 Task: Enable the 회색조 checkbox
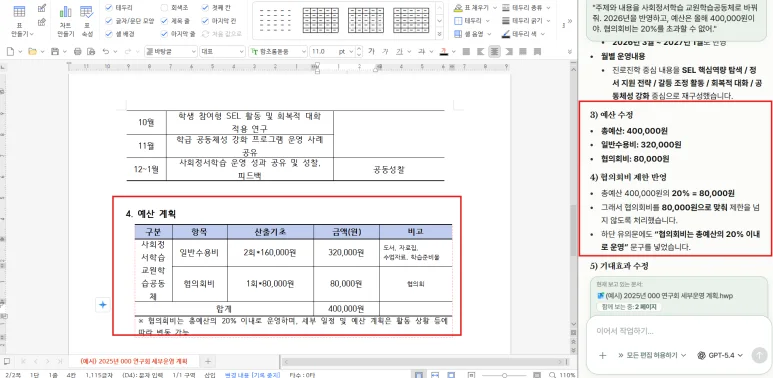click(x=165, y=8)
